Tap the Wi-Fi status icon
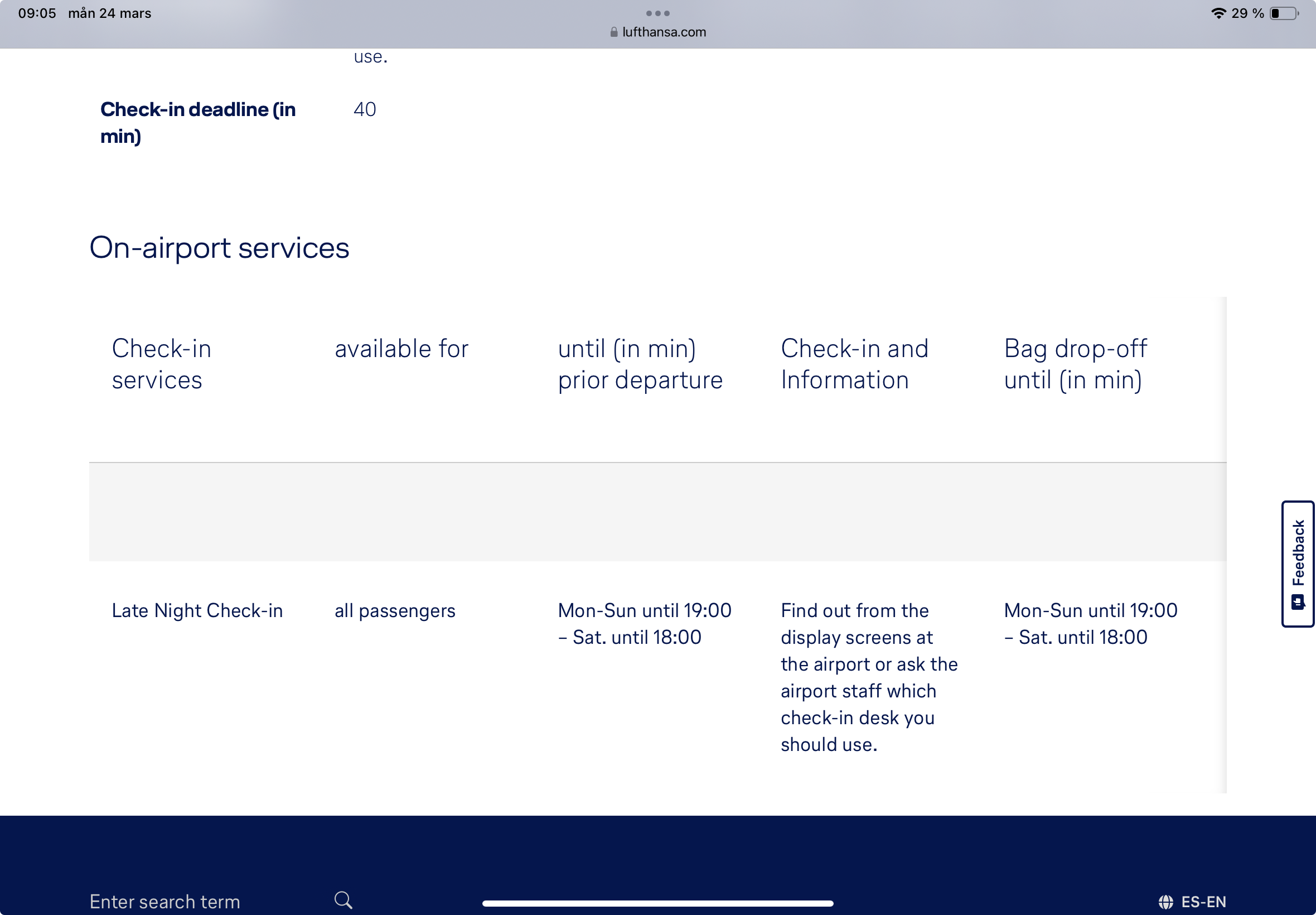The image size is (1316, 915). tap(1218, 13)
